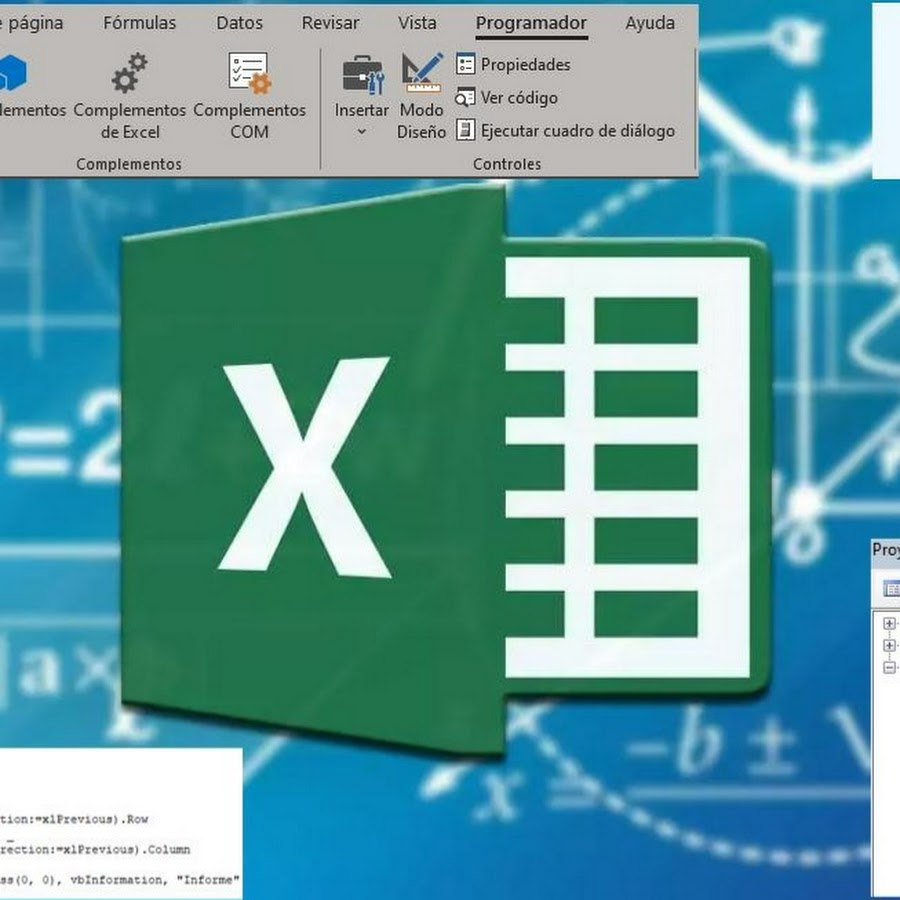This screenshot has width=900, height=900.
Task: Click the Propiedades icon
Action: (465, 64)
